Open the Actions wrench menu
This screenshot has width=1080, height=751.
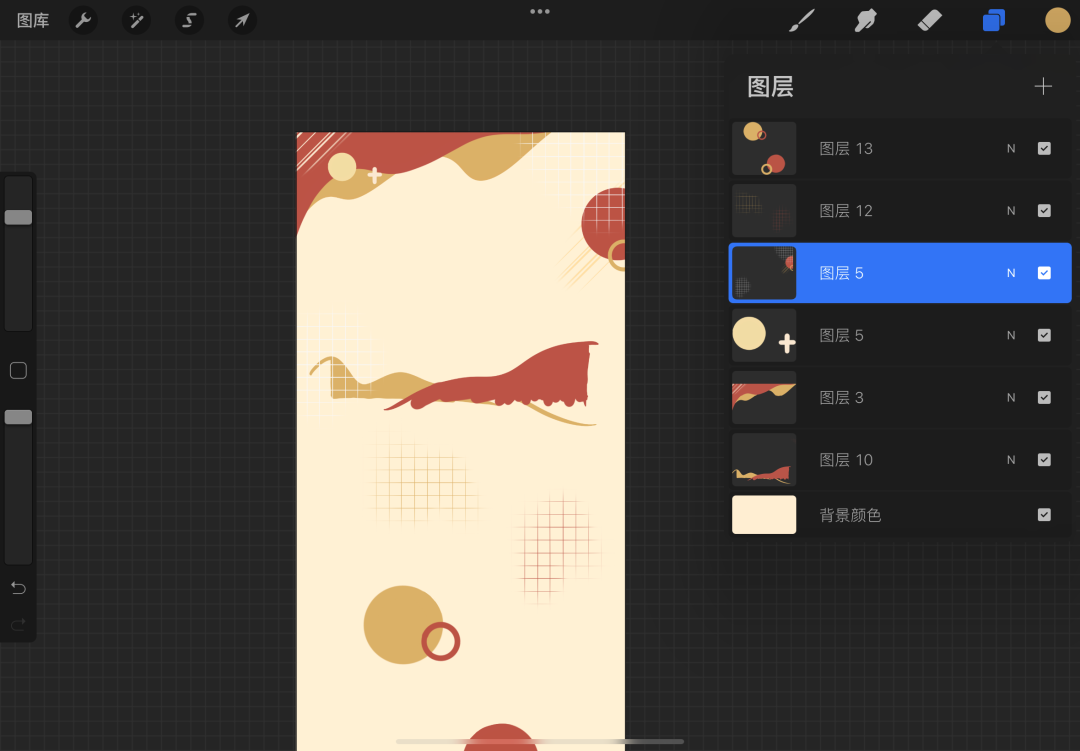click(x=83, y=20)
